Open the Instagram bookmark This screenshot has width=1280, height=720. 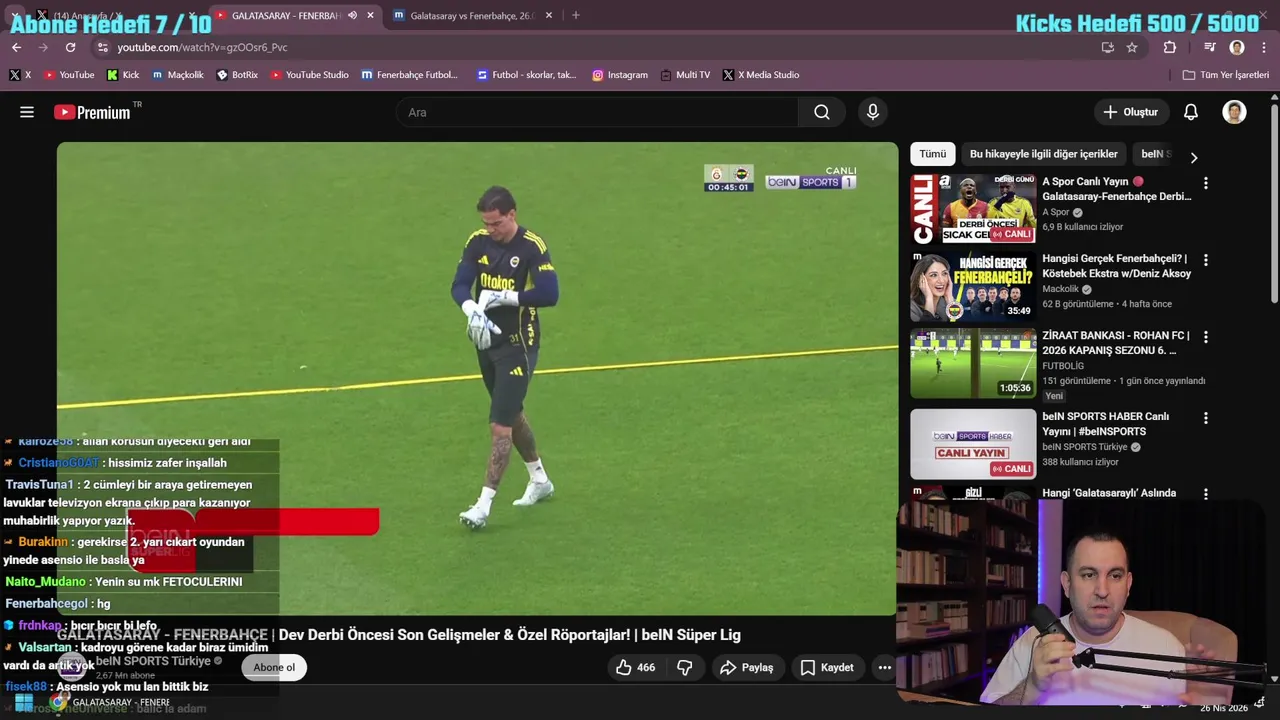point(620,75)
